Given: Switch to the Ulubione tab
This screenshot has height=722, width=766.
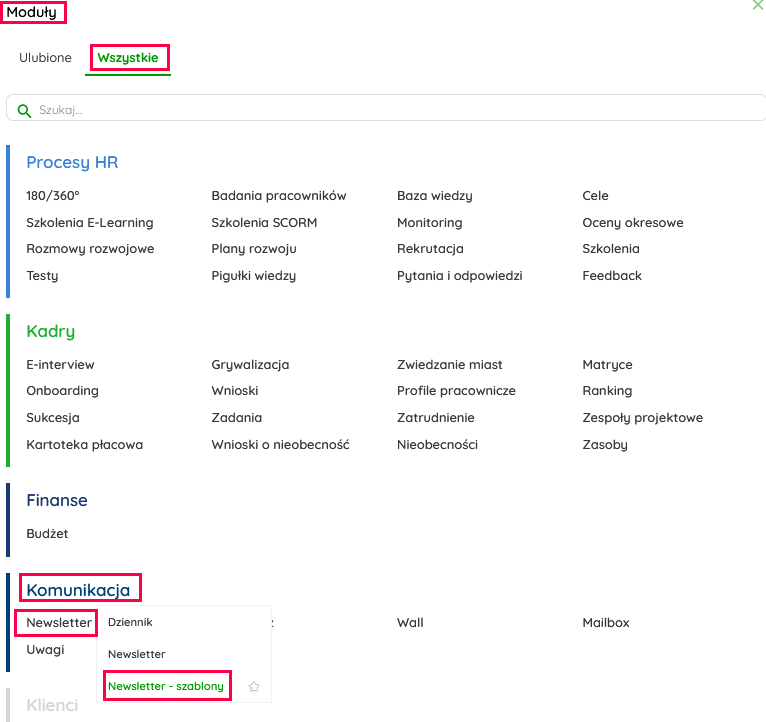Looking at the screenshot, I should point(45,58).
